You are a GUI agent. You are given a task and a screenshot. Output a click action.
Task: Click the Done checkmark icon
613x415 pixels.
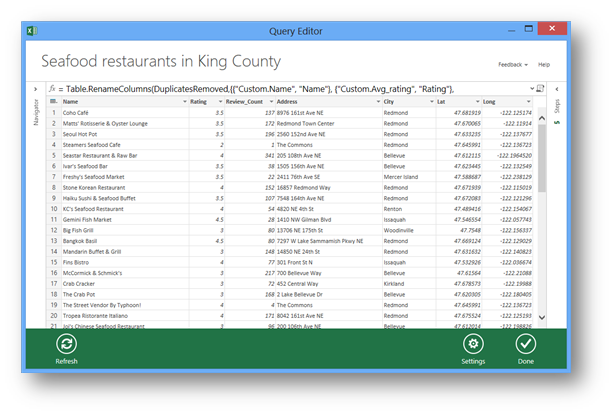coord(525,344)
